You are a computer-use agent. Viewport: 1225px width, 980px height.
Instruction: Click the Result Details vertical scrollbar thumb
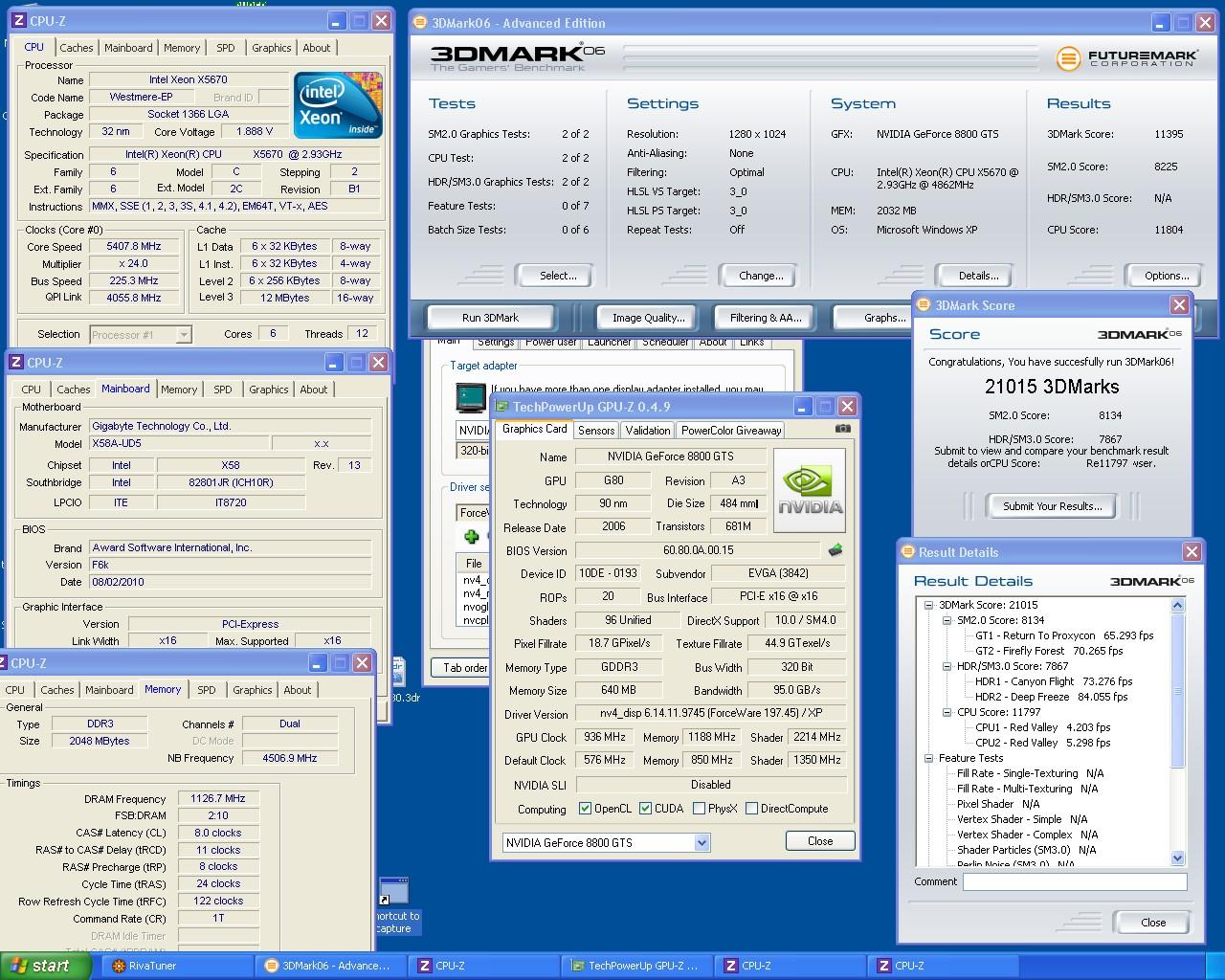pos(1177,691)
